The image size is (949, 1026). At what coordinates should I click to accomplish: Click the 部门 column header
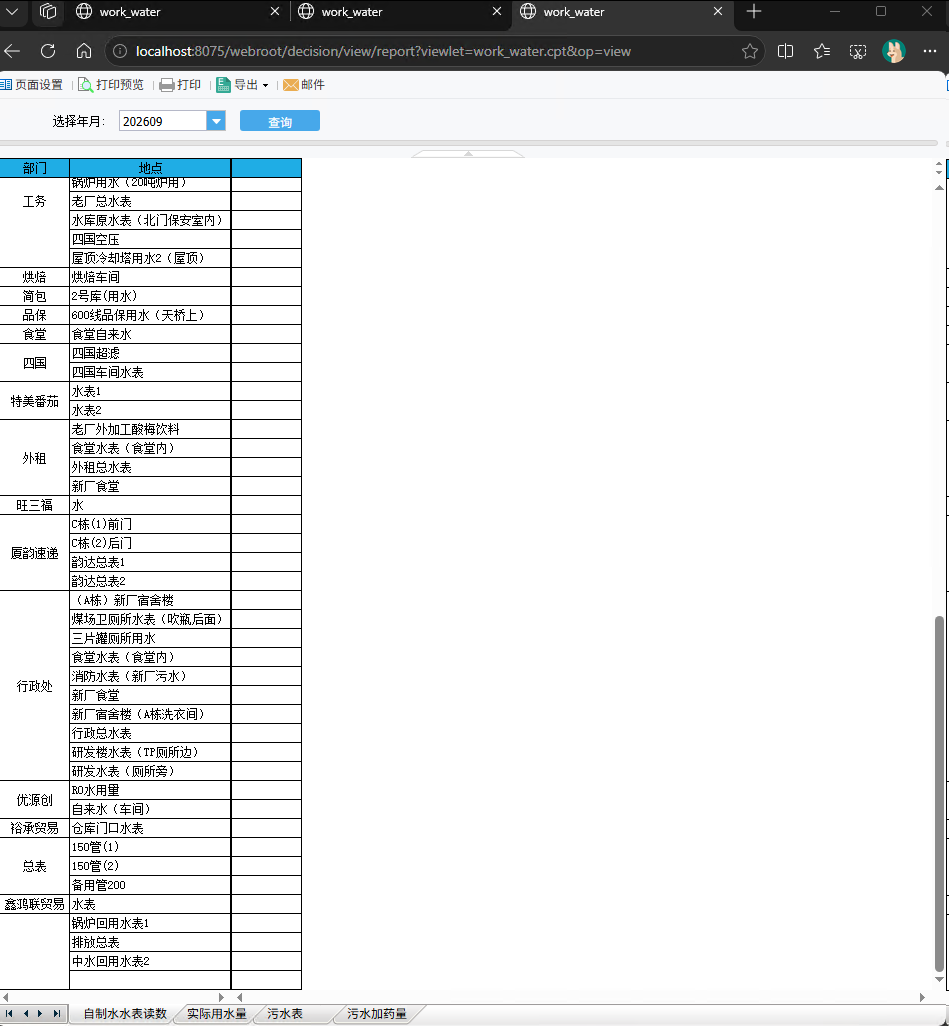click(35, 168)
